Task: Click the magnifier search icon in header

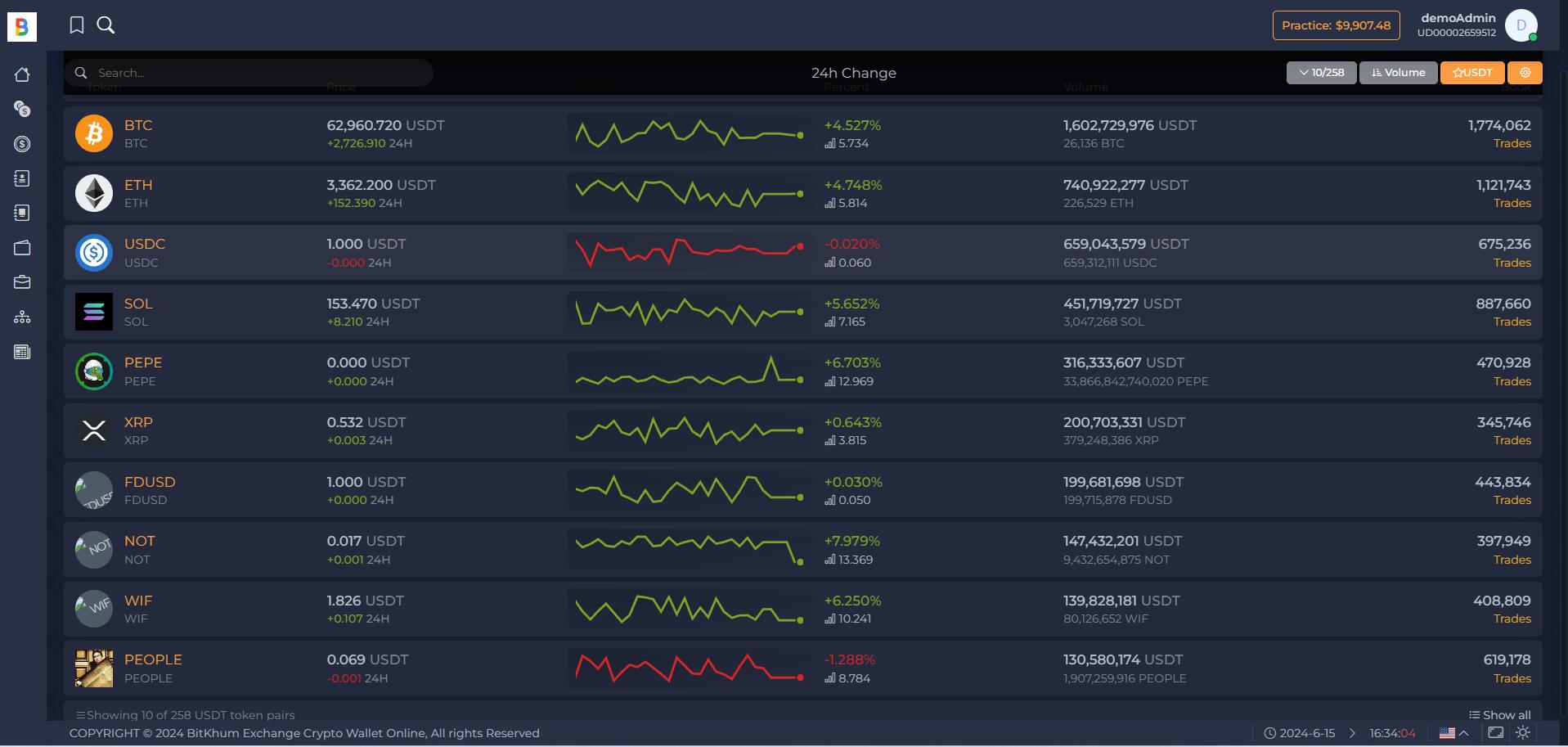Action: pyautogui.click(x=106, y=25)
